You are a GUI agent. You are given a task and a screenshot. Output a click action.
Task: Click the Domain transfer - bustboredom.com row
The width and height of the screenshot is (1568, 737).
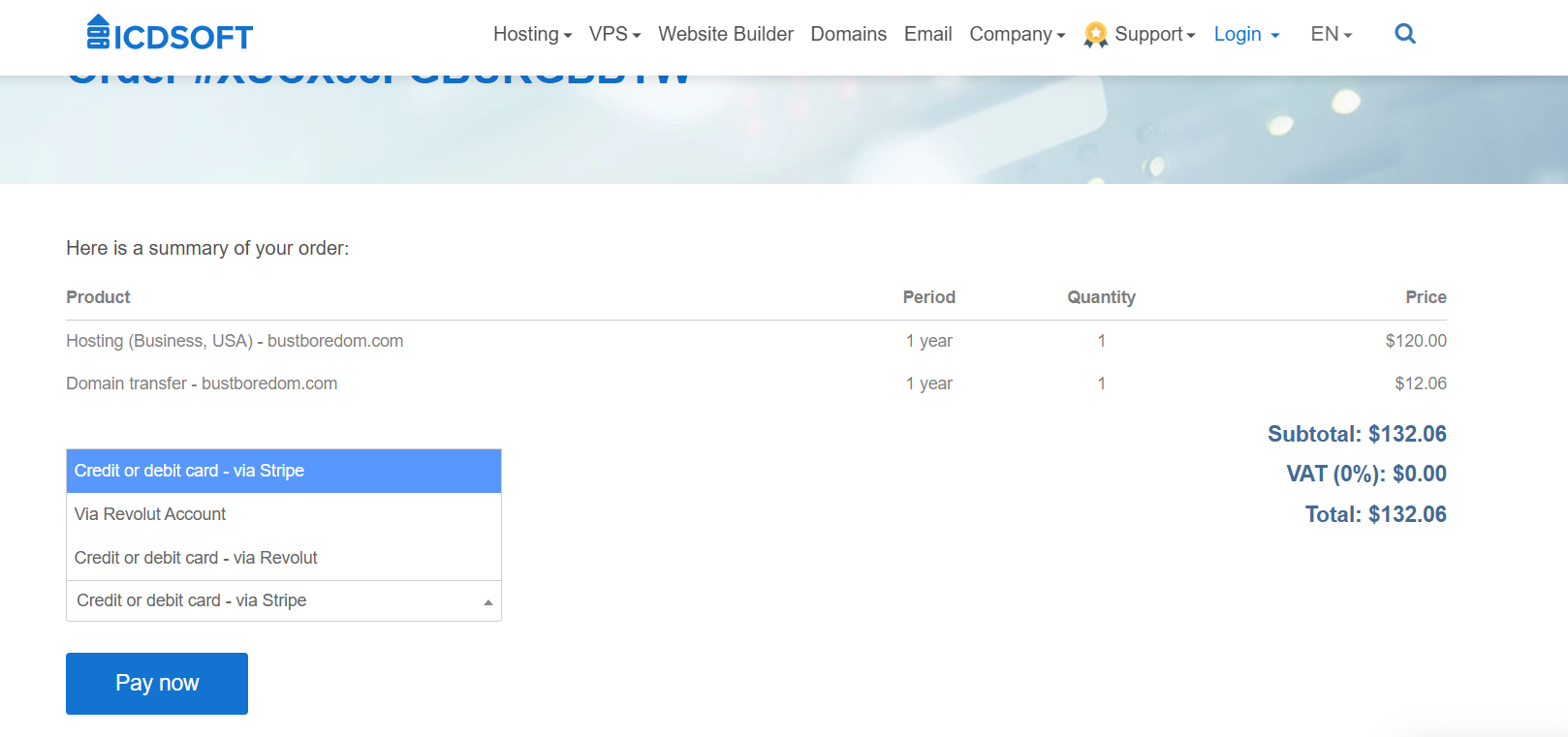[756, 384]
